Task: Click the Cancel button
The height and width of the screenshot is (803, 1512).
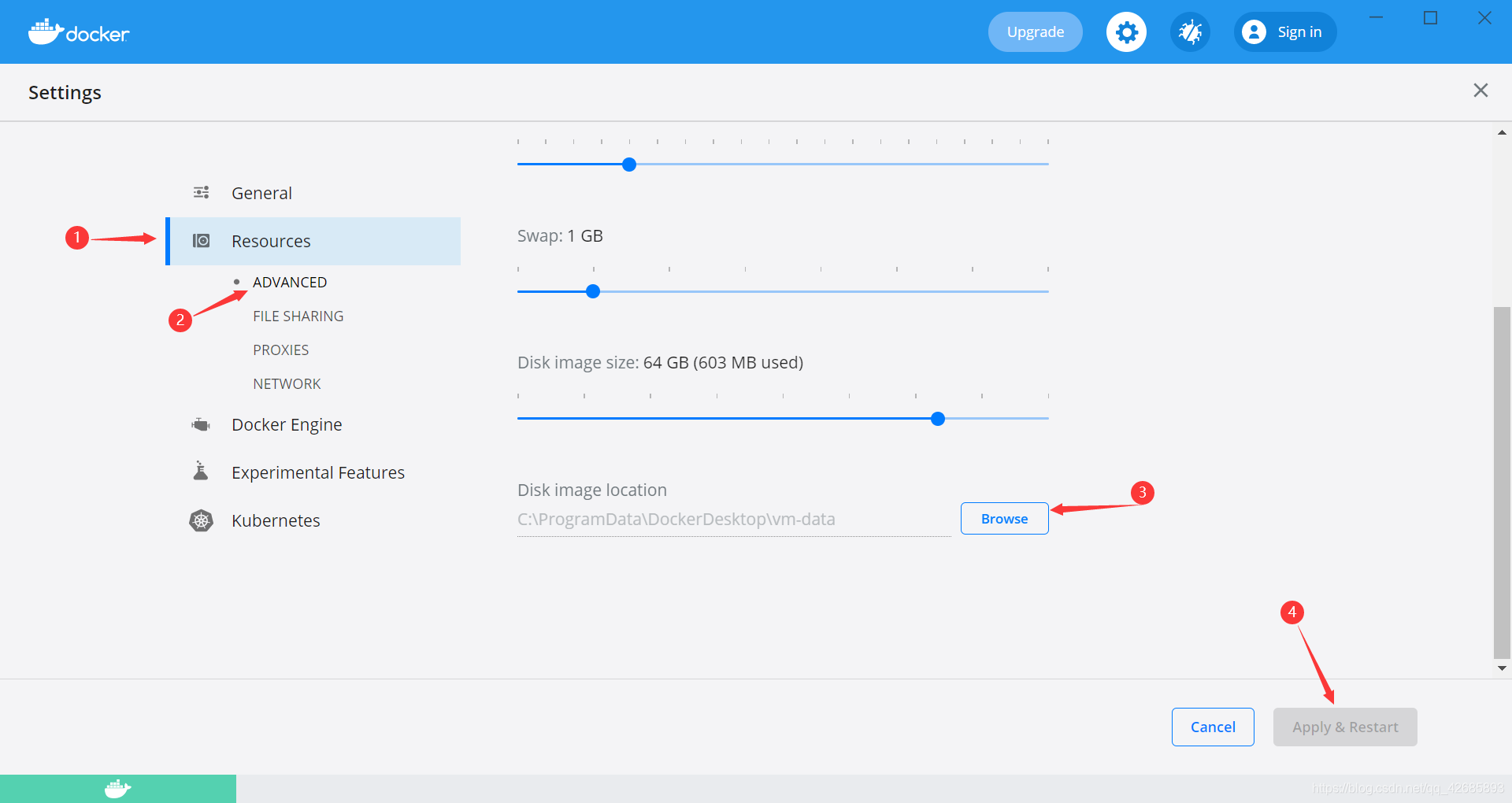Action: [1213, 727]
